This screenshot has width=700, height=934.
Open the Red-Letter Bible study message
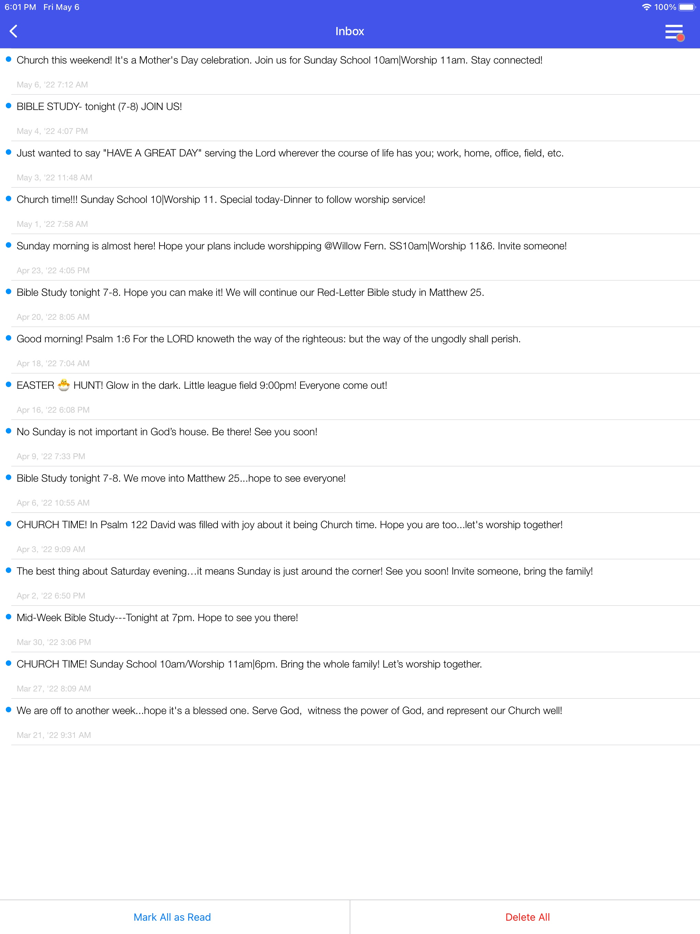[x=251, y=293]
